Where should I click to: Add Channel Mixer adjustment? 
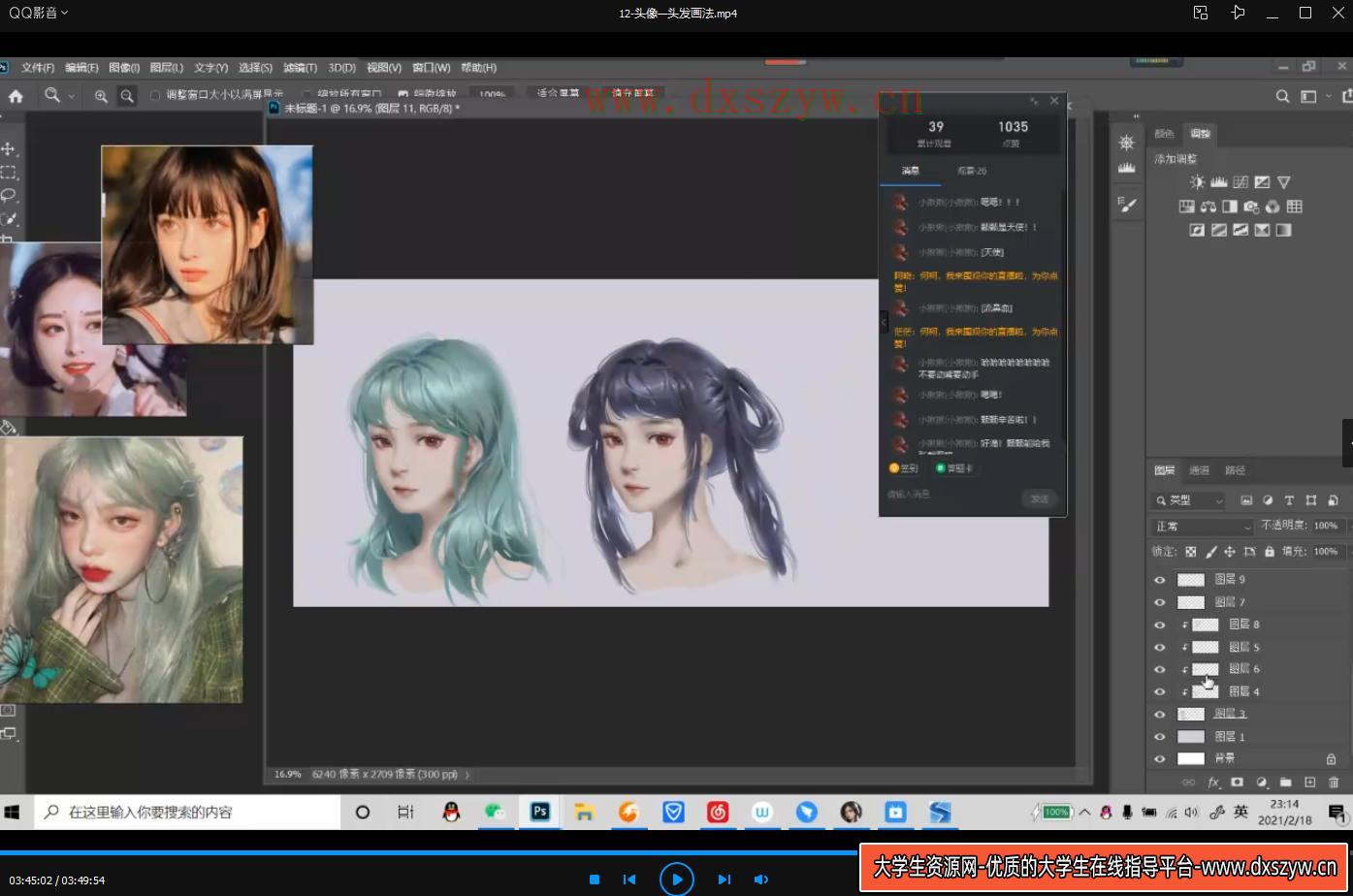point(1272,207)
